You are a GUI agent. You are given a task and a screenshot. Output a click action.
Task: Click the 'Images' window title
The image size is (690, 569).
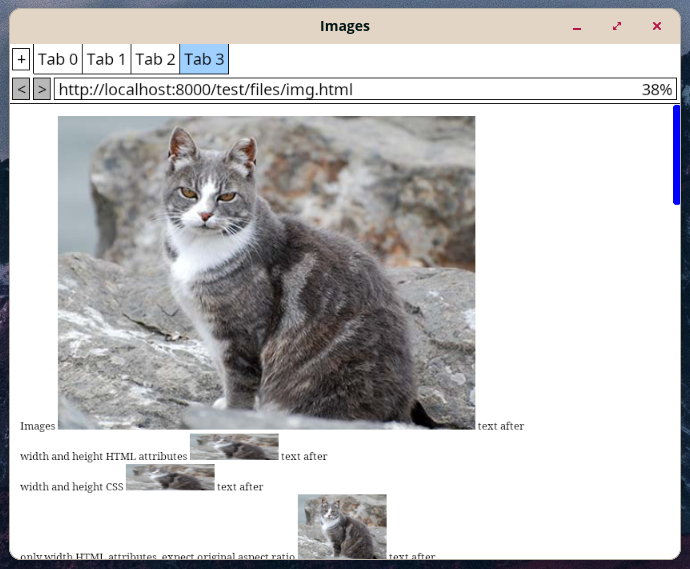click(x=345, y=26)
